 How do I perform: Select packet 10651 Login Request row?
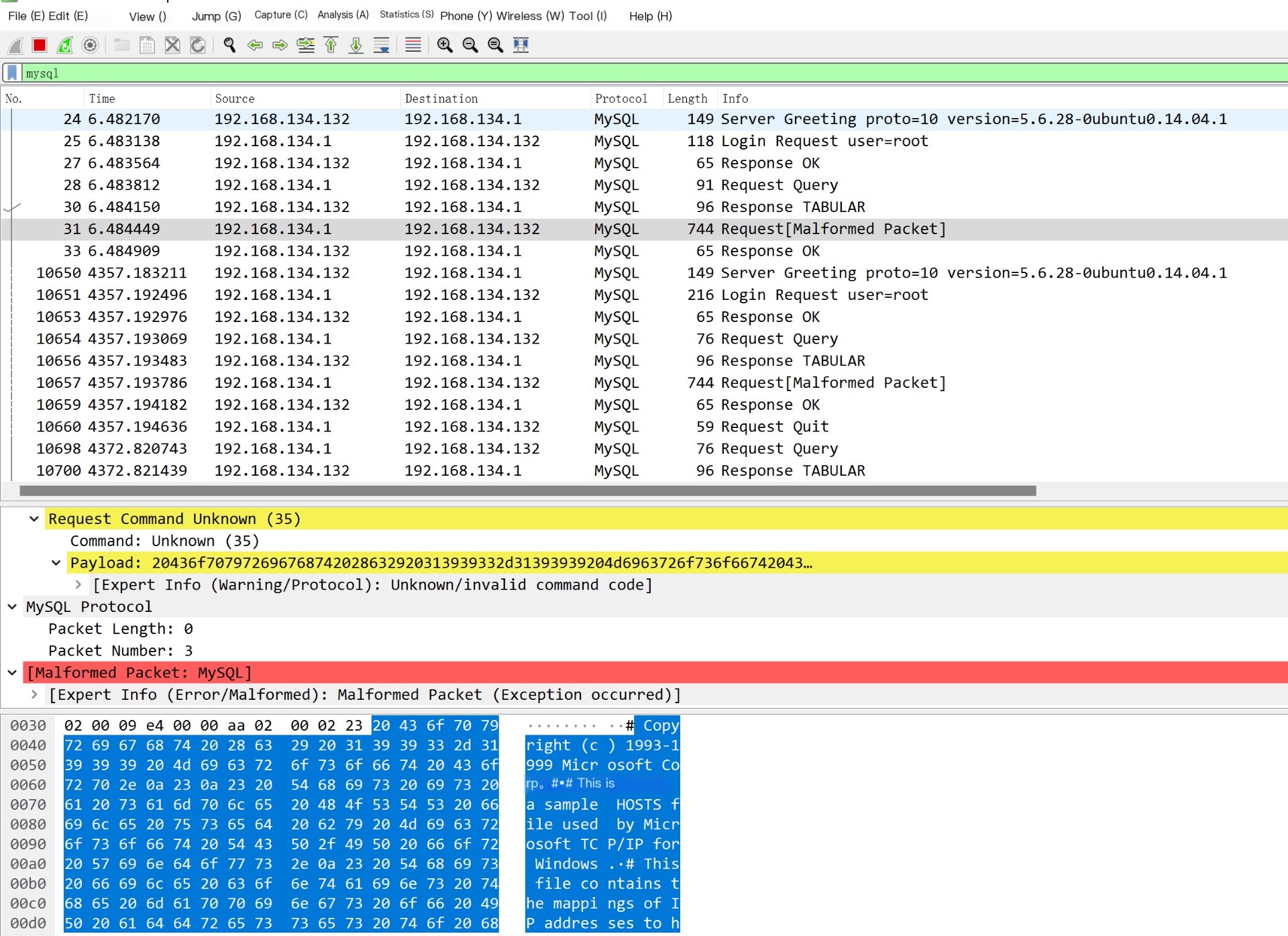click(x=644, y=295)
